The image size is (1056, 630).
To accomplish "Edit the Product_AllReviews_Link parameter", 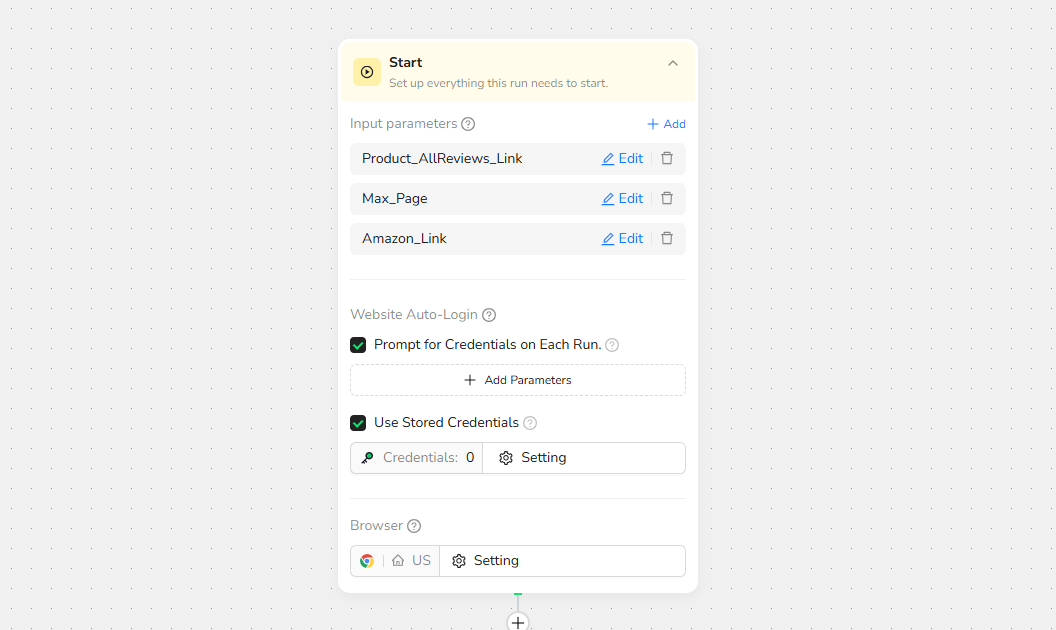I will pyautogui.click(x=622, y=159).
